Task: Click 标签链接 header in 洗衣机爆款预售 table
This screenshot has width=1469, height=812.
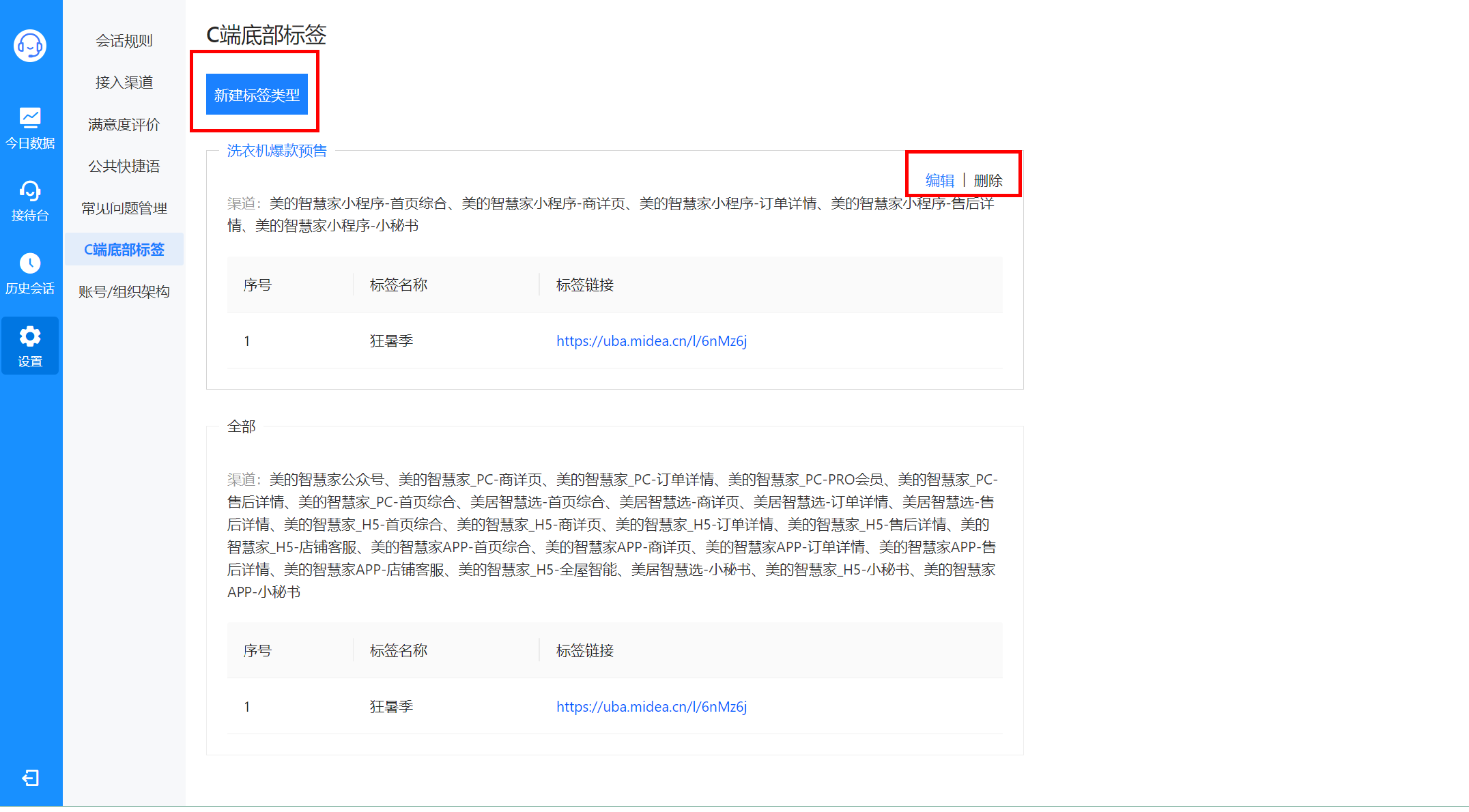Action: tap(584, 285)
